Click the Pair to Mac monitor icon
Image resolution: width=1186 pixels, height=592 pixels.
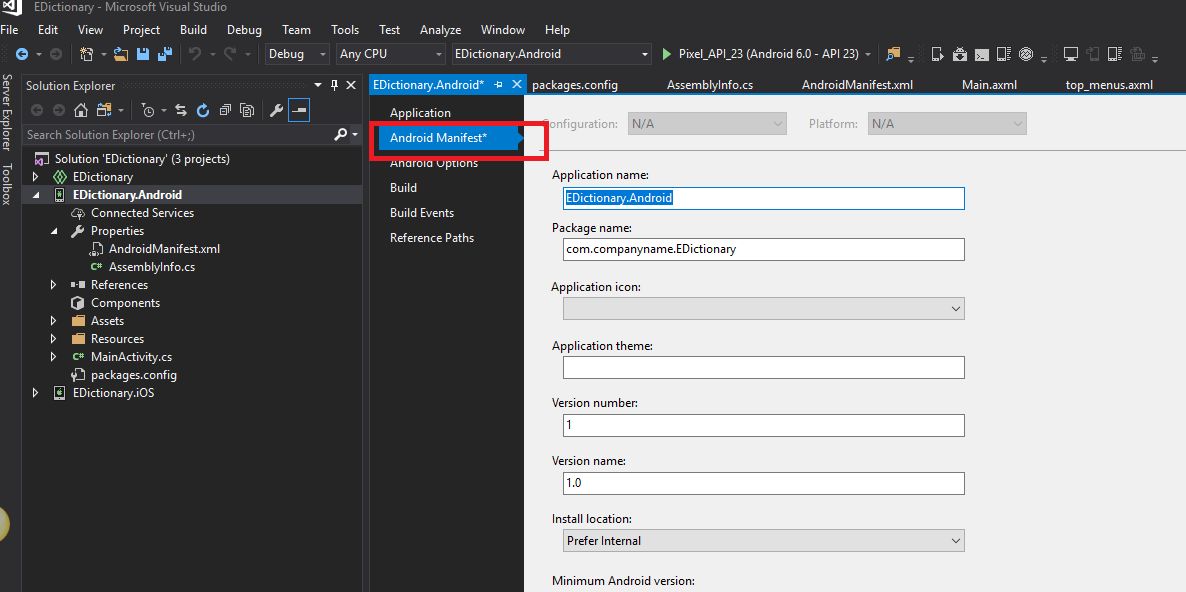click(x=1070, y=54)
